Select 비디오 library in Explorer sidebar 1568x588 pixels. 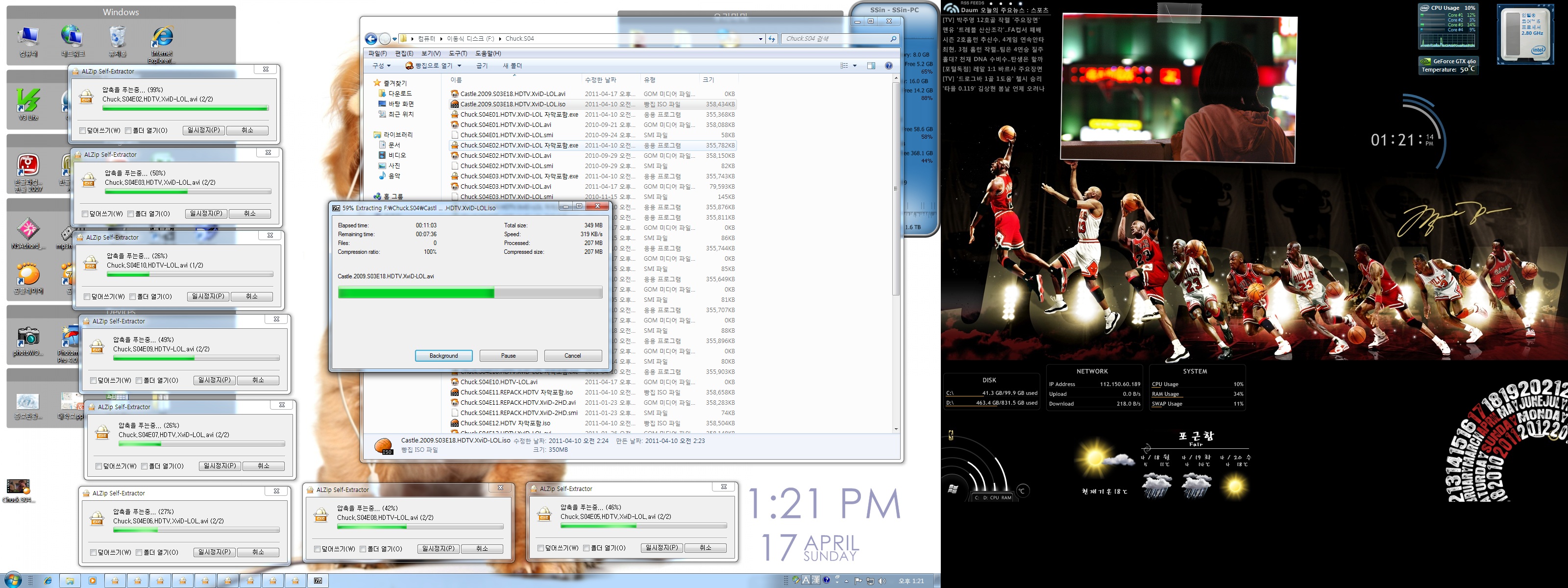tap(392, 155)
